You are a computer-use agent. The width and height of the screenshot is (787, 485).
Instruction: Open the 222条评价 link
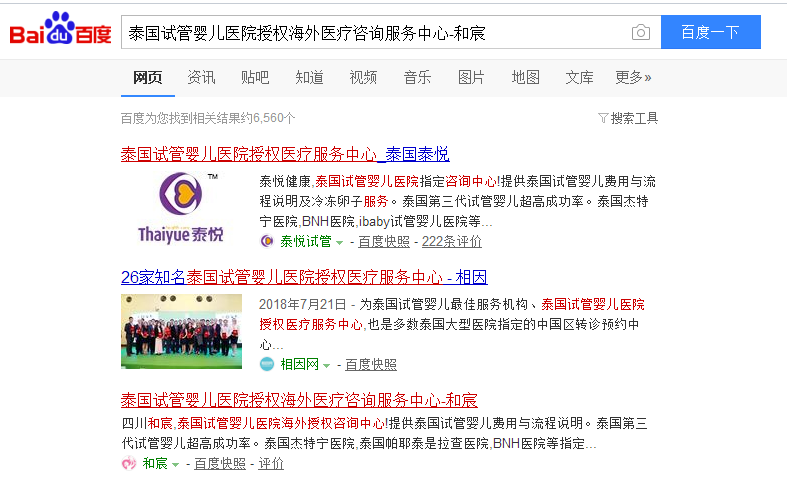pyautogui.click(x=452, y=241)
